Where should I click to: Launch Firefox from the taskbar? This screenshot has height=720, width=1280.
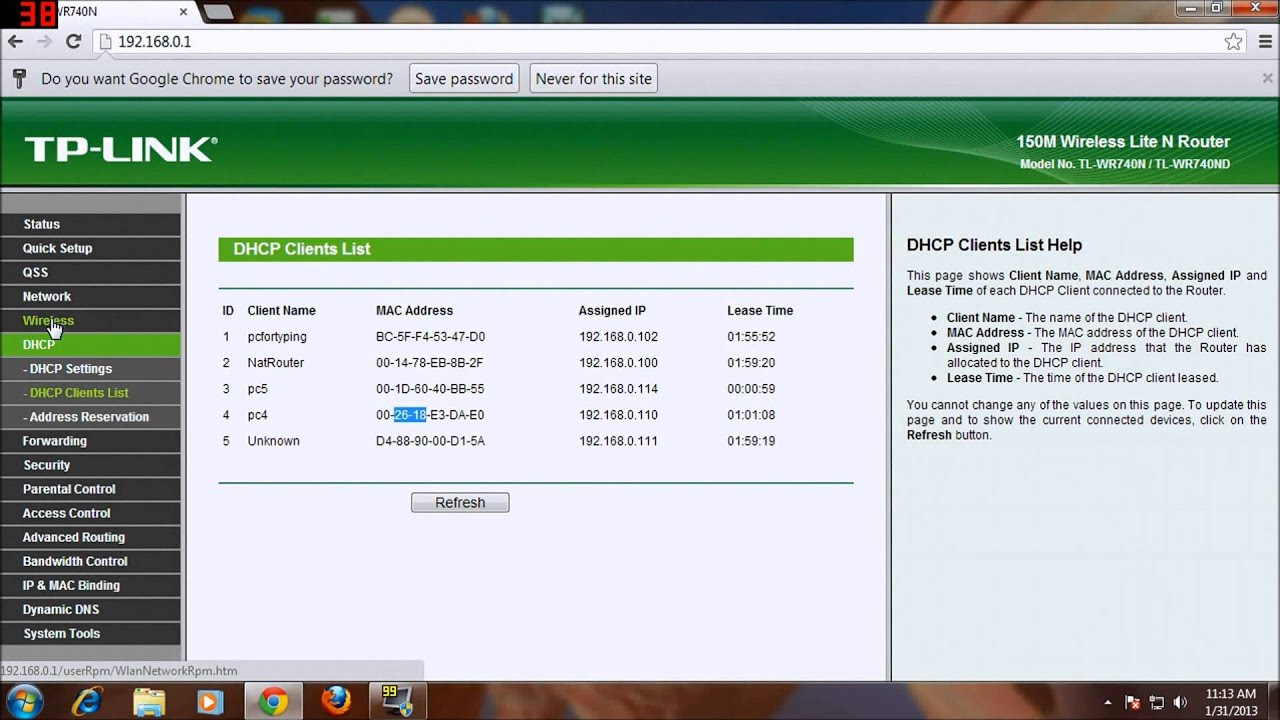pyautogui.click(x=336, y=701)
